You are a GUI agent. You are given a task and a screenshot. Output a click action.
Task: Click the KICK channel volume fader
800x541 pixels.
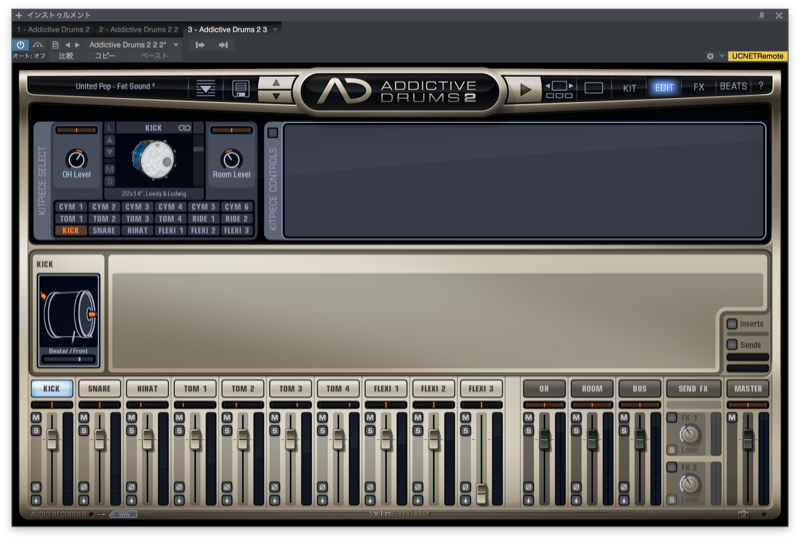click(x=52, y=439)
